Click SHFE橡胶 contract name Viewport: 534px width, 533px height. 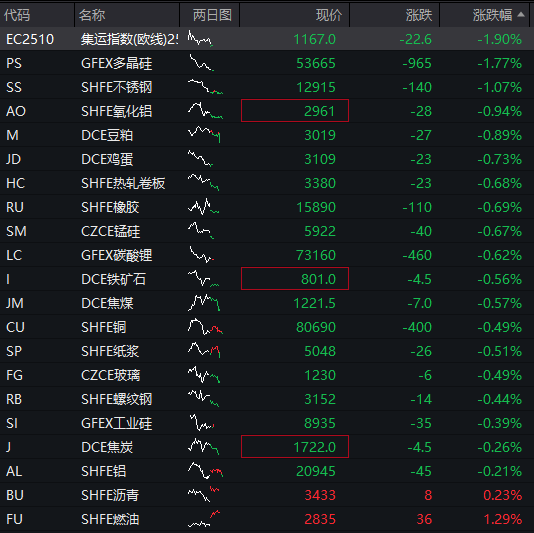110,207
